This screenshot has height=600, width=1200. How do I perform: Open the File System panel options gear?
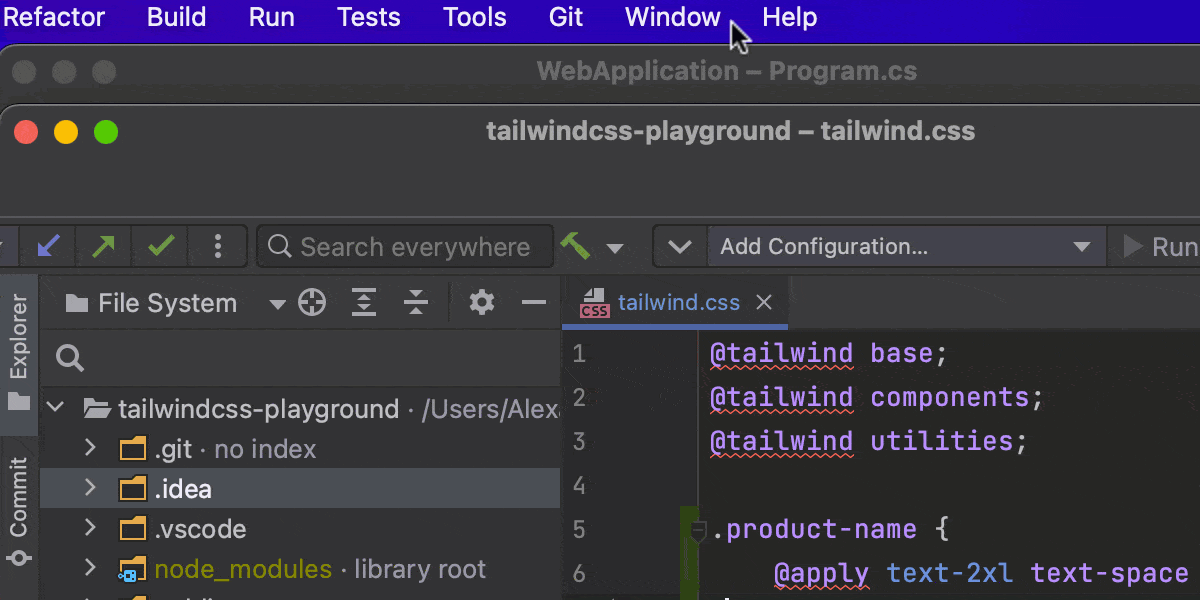tap(481, 302)
